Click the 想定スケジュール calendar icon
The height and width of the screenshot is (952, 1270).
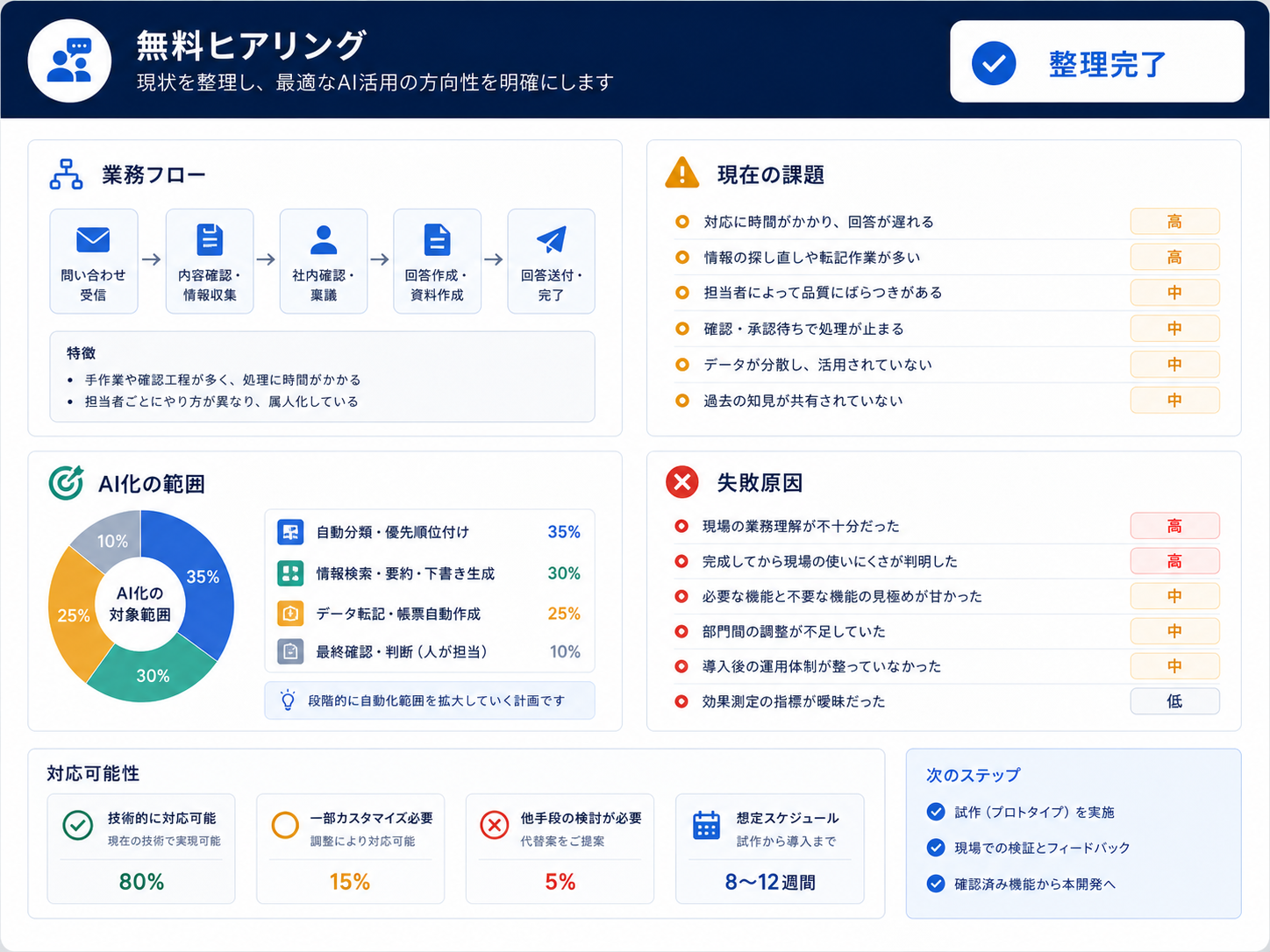706,825
